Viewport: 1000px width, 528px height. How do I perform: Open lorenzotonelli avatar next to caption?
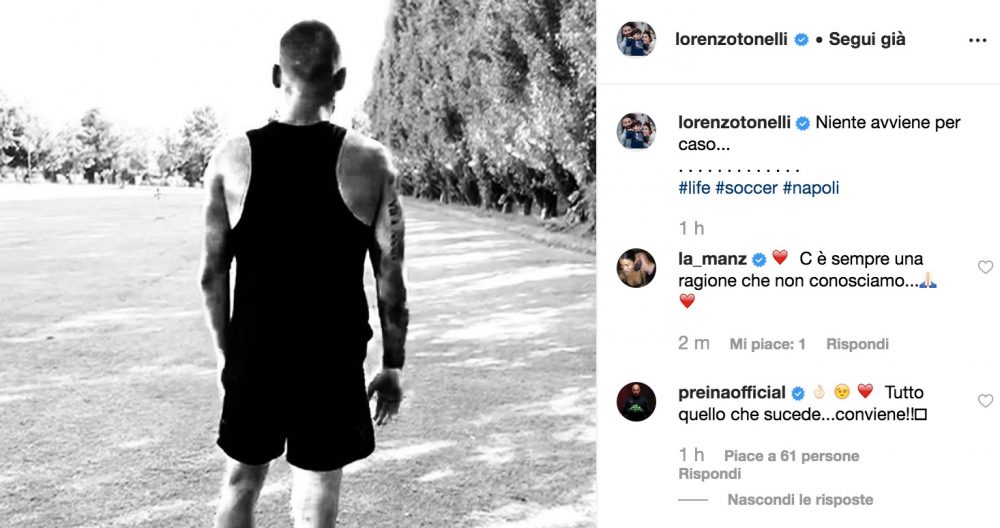click(636, 131)
